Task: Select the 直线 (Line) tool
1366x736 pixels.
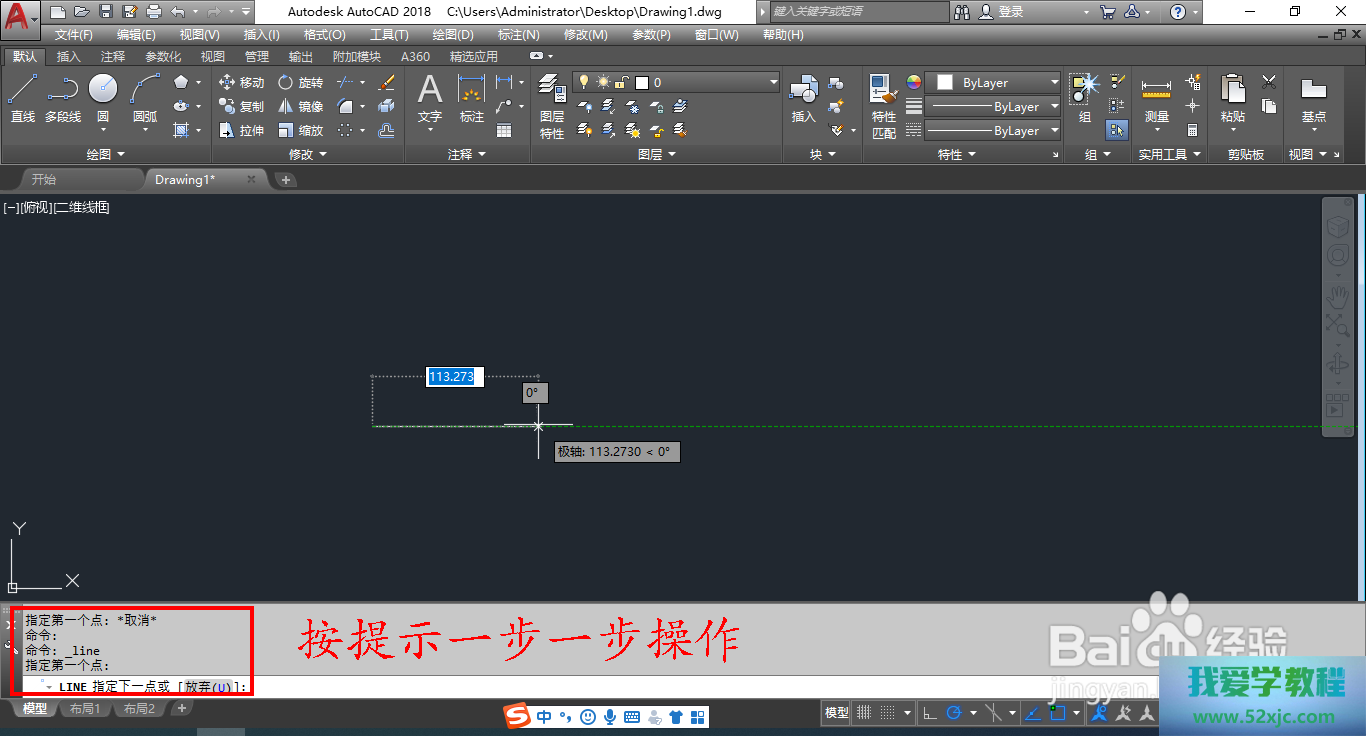Action: pos(22,99)
